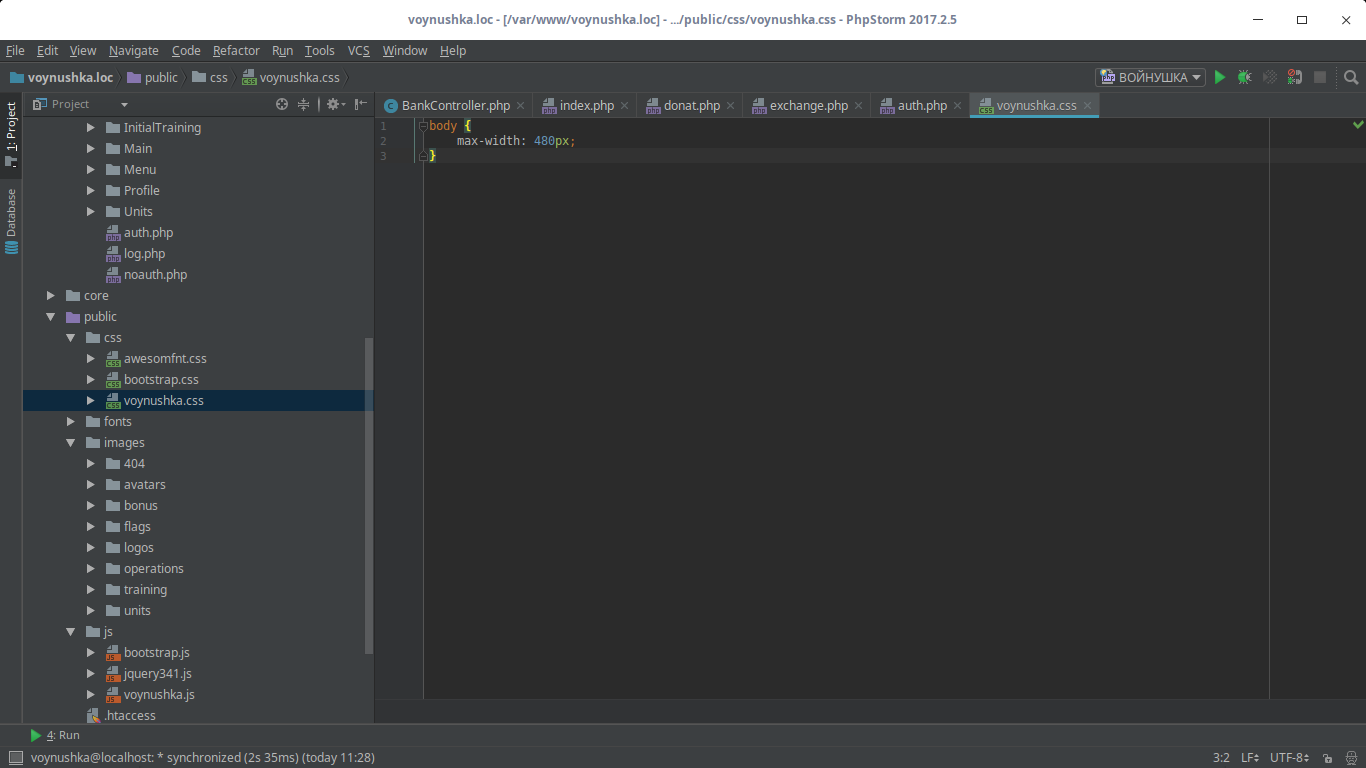Collapse the images folder
The height and width of the screenshot is (768, 1366).
coord(71,443)
